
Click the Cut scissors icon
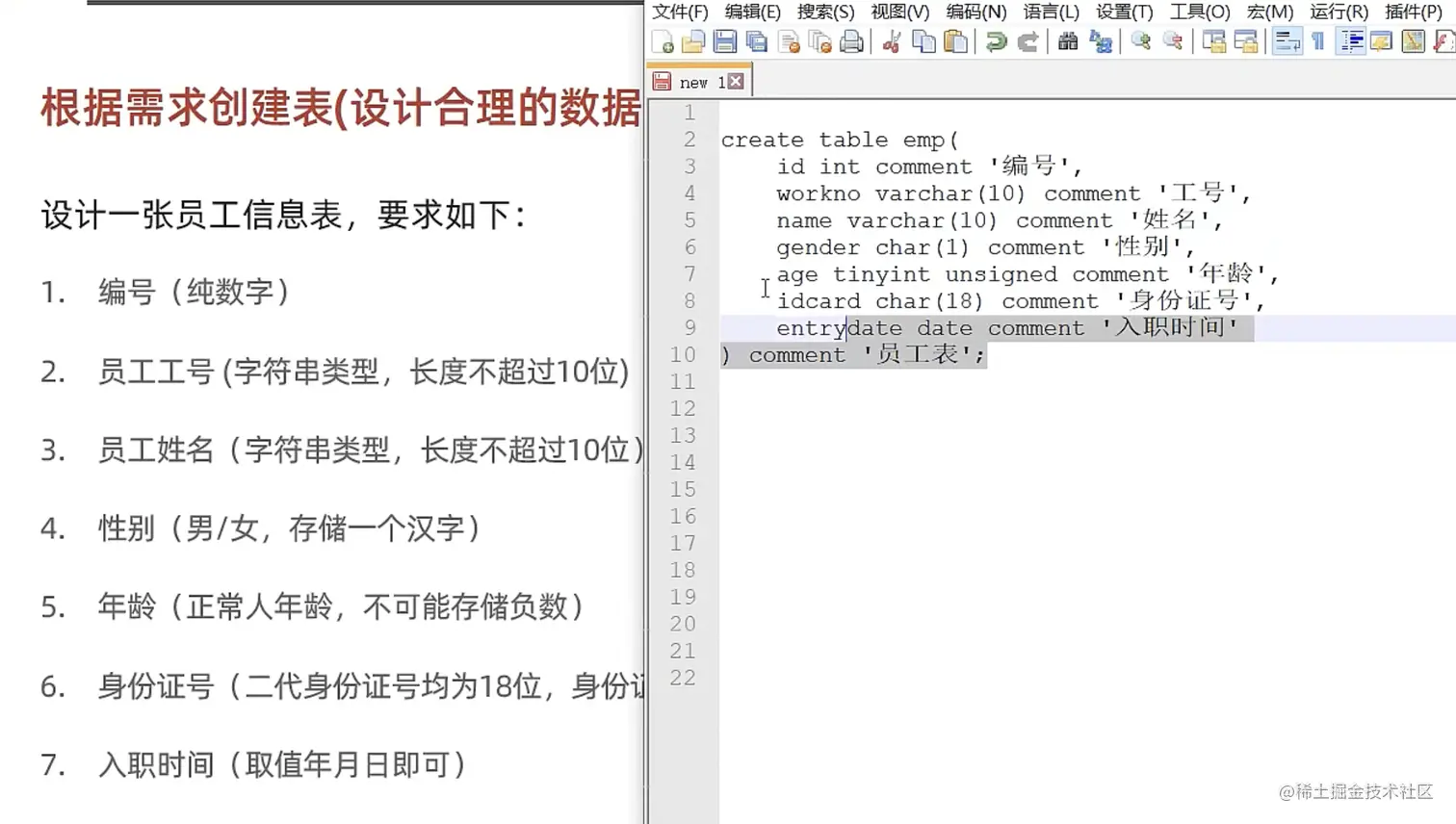(892, 41)
